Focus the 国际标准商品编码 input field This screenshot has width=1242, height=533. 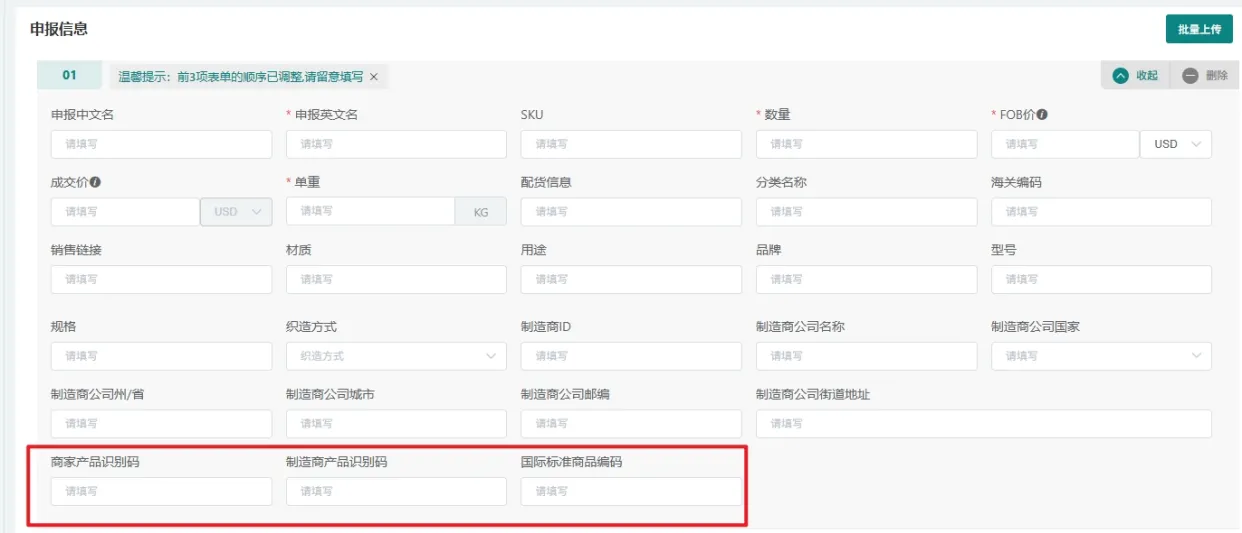(x=631, y=491)
